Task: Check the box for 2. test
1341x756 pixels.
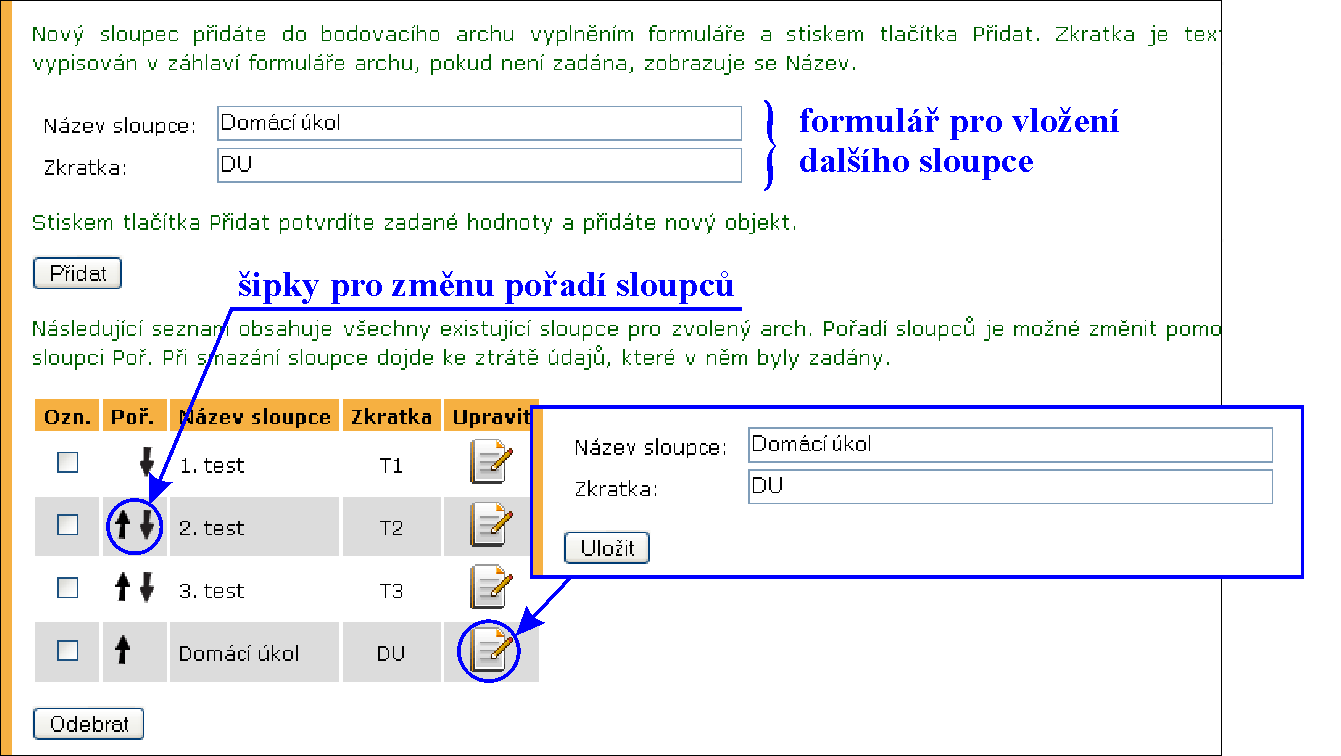Action: pos(67,525)
